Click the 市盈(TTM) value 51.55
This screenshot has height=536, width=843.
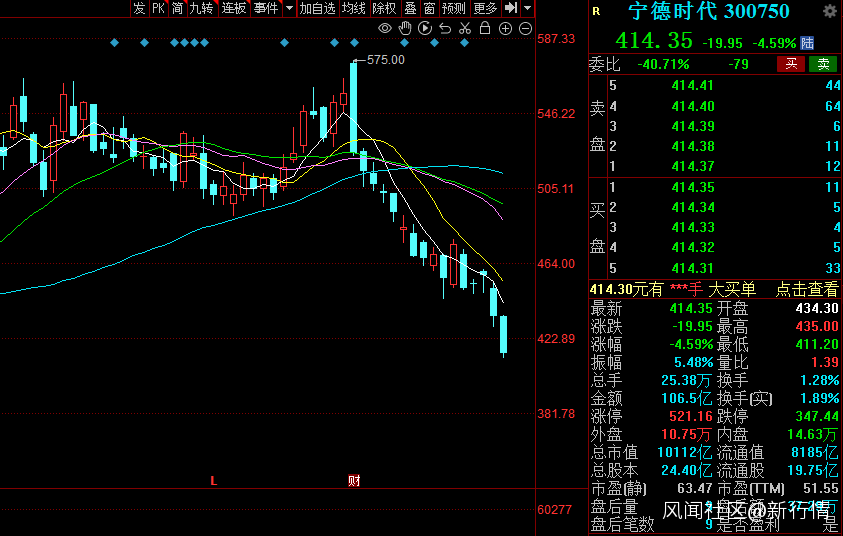[820, 488]
